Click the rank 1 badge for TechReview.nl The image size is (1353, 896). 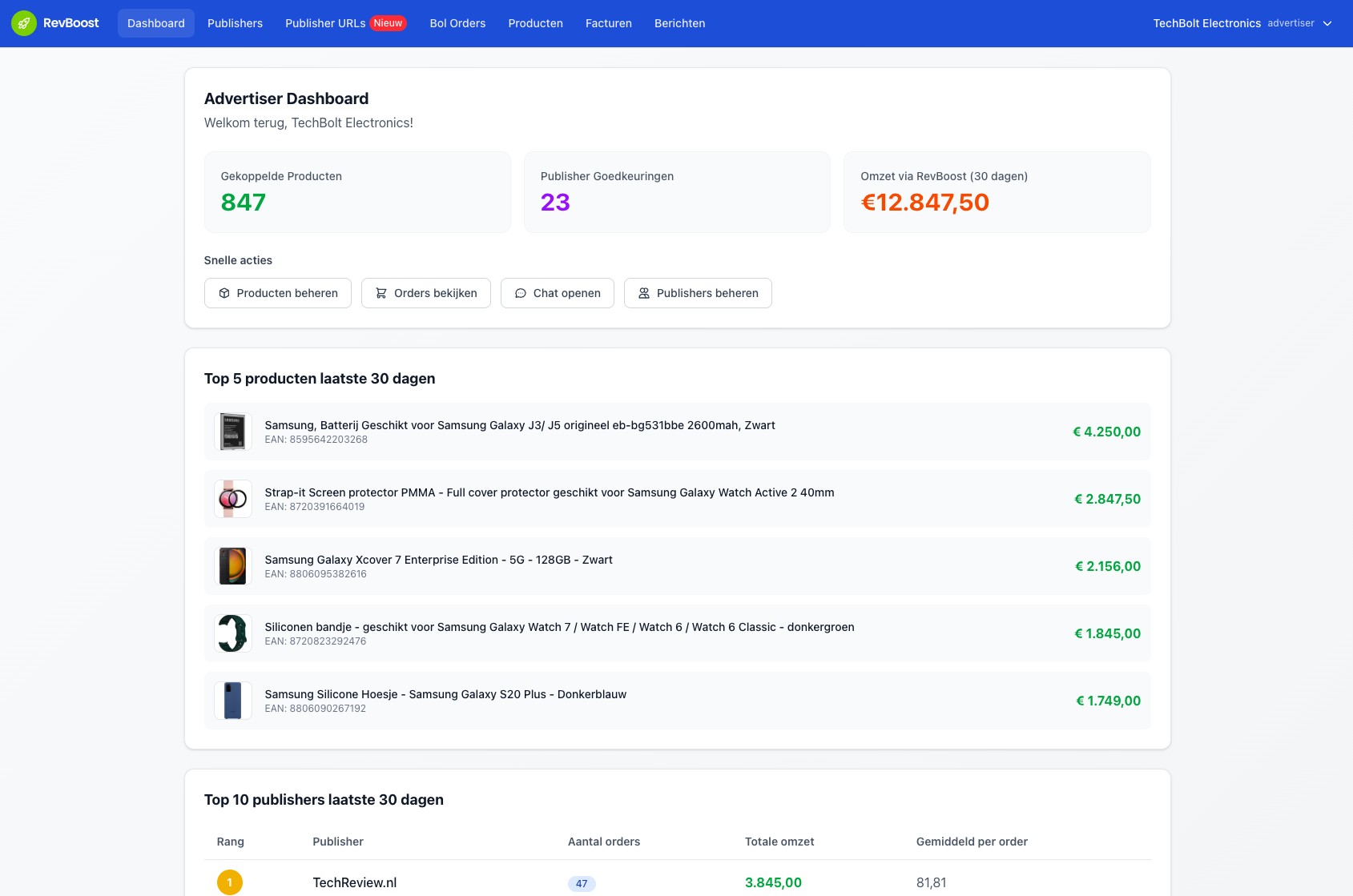coord(230,882)
